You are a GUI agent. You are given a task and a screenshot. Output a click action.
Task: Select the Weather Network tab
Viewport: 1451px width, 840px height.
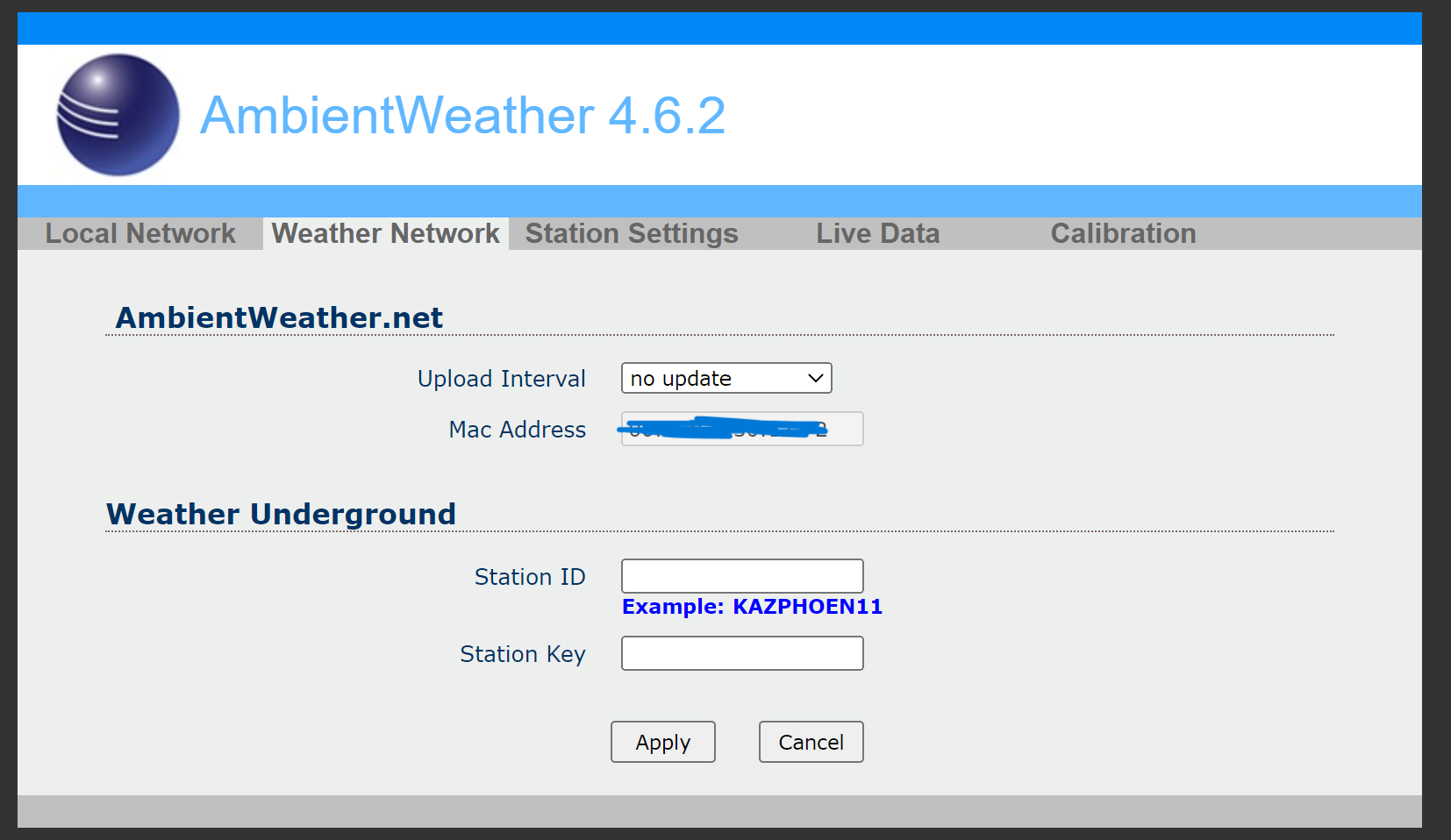click(386, 233)
